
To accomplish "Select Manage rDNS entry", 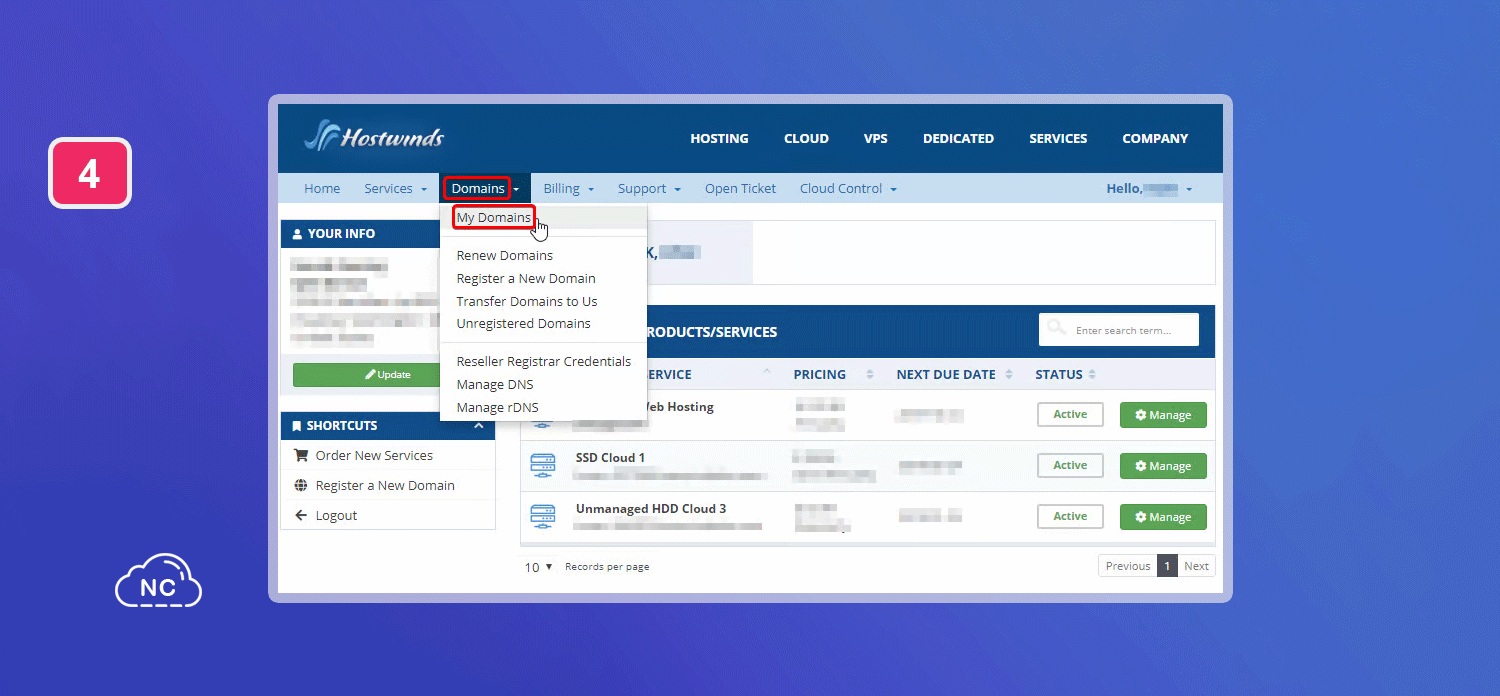I will point(497,407).
